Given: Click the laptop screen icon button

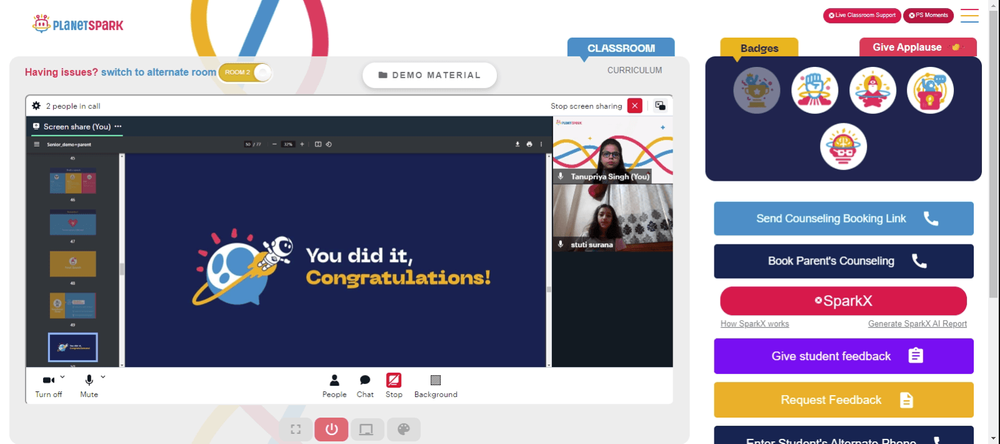Looking at the screenshot, I should [x=367, y=429].
